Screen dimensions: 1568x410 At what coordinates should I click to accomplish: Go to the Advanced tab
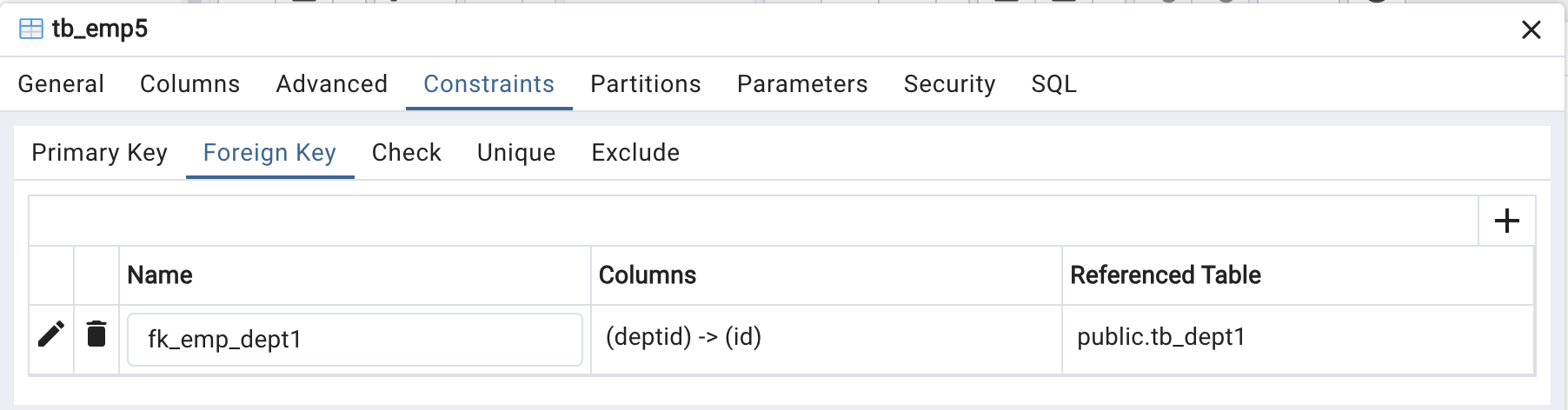pos(332,84)
